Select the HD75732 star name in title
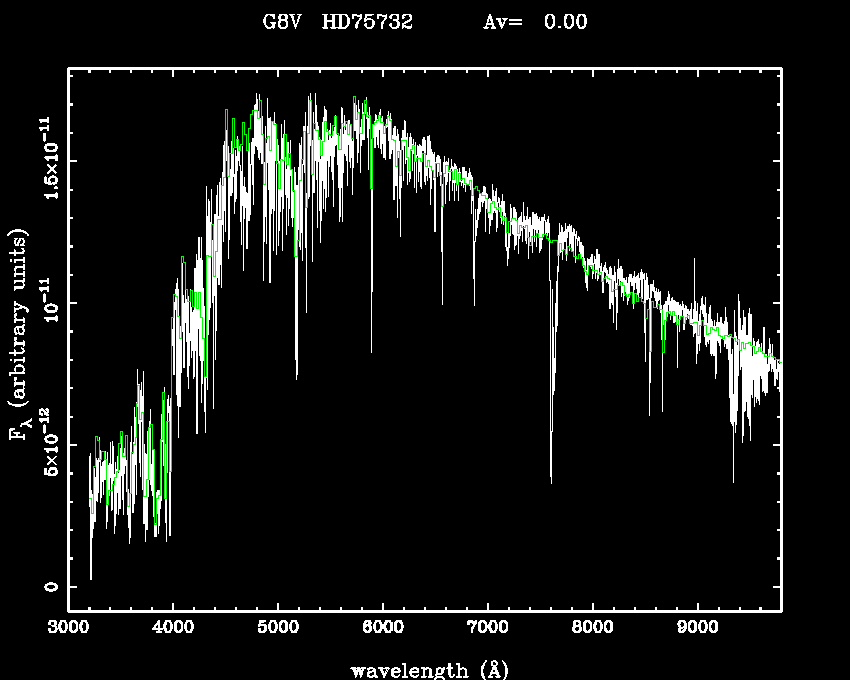 [367, 22]
